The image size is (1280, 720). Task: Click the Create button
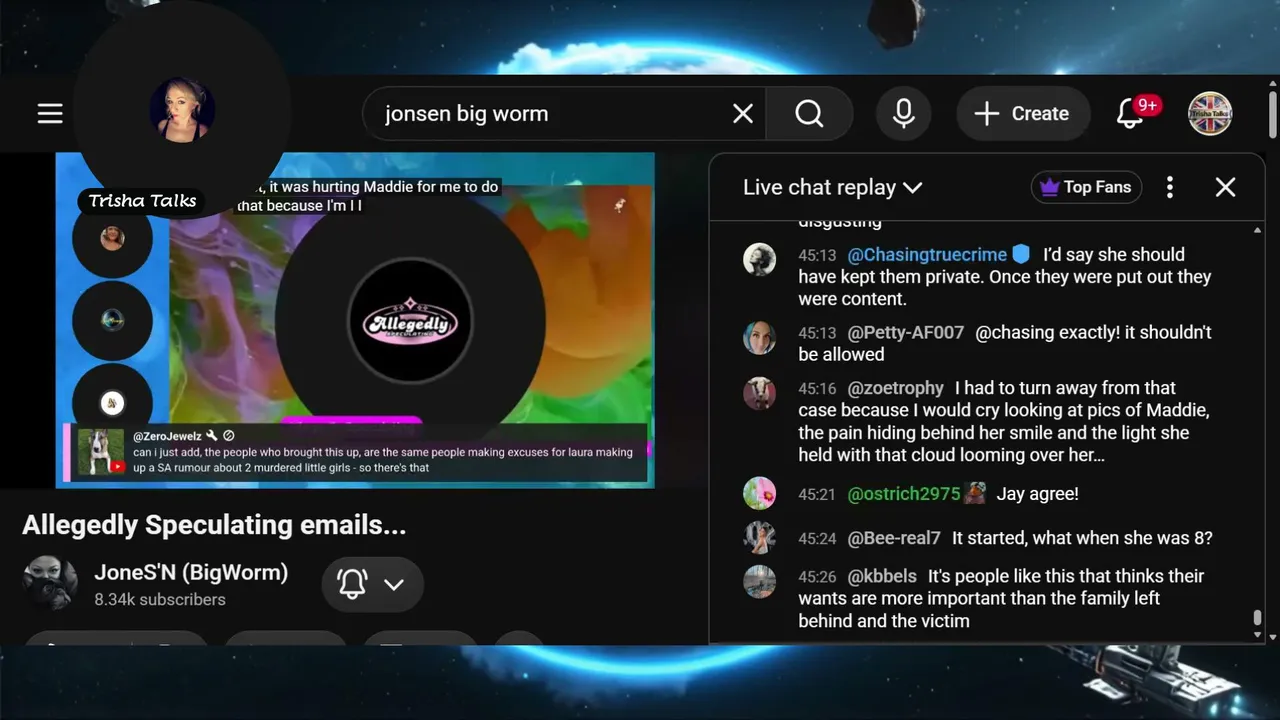pyautogui.click(x=1023, y=114)
